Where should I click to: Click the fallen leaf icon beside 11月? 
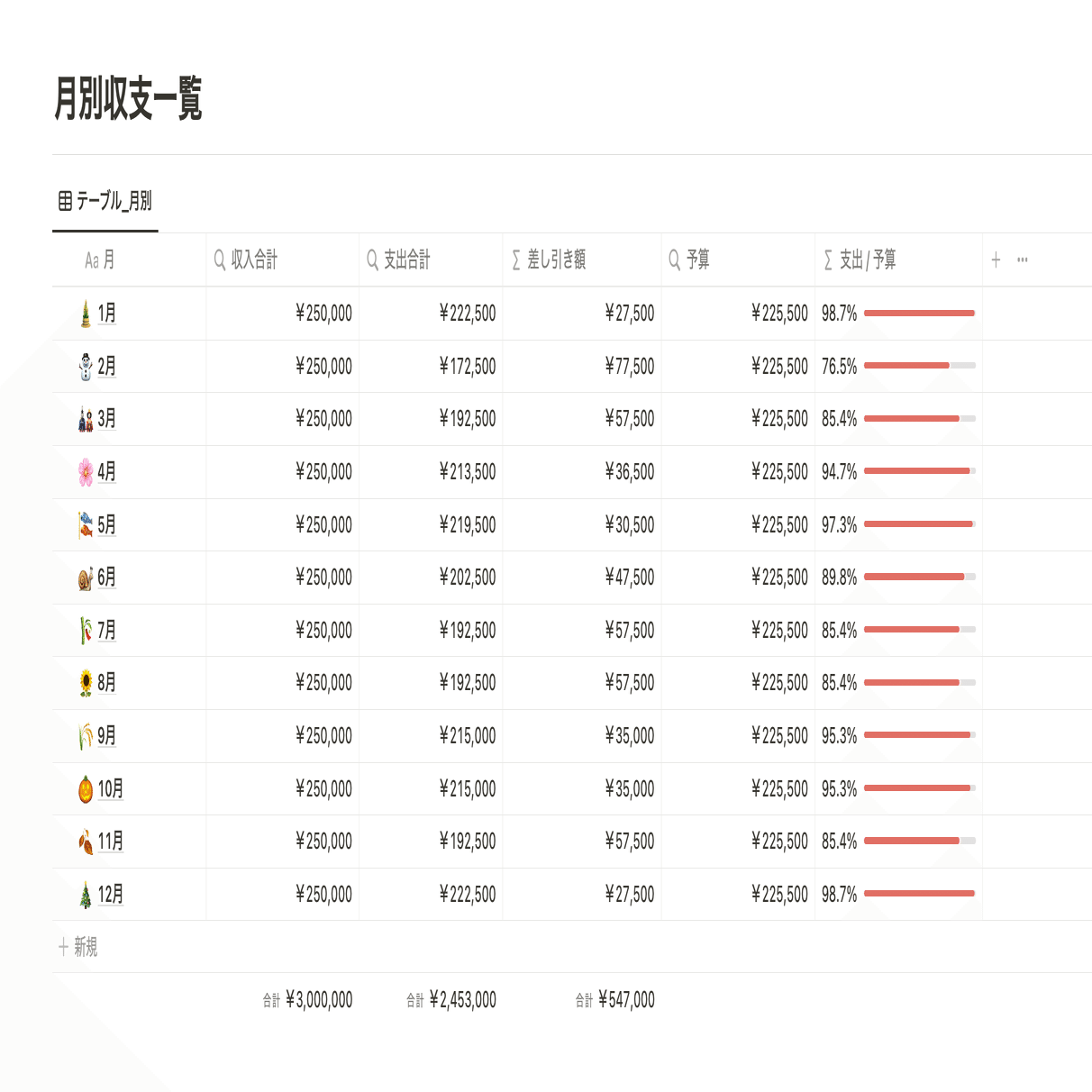pos(86,842)
